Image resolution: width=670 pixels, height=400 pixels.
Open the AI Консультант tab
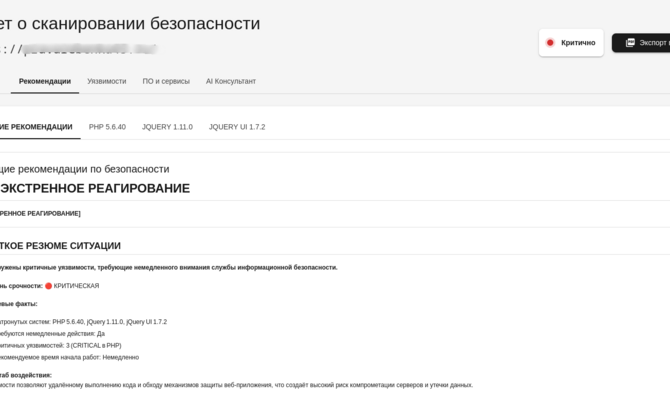[x=231, y=81]
